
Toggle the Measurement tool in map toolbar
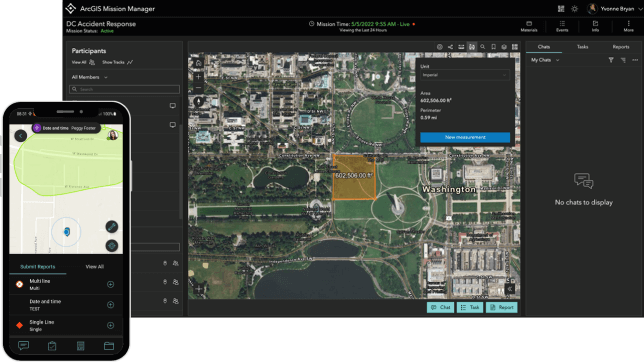point(472,47)
